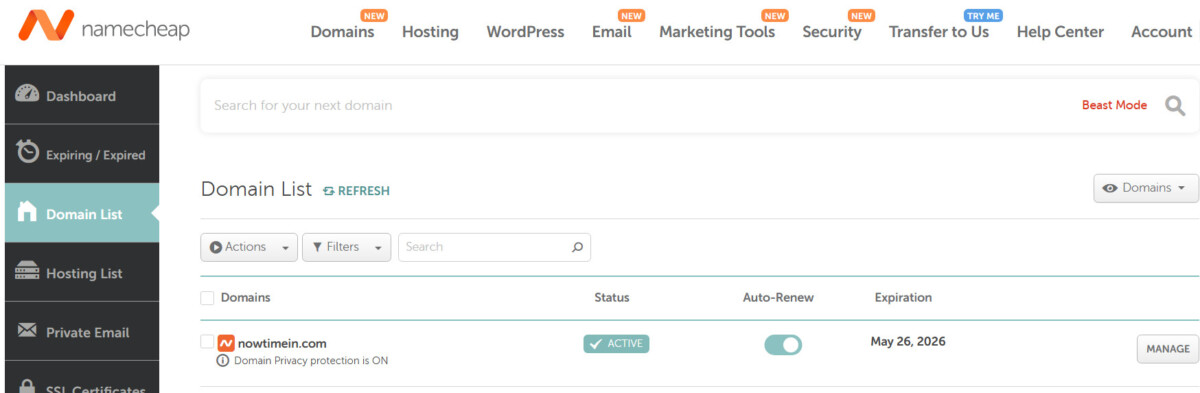Screen dimensions: 1200x393
Task: Click the info icon beside Domain Privacy
Action: tap(223, 361)
